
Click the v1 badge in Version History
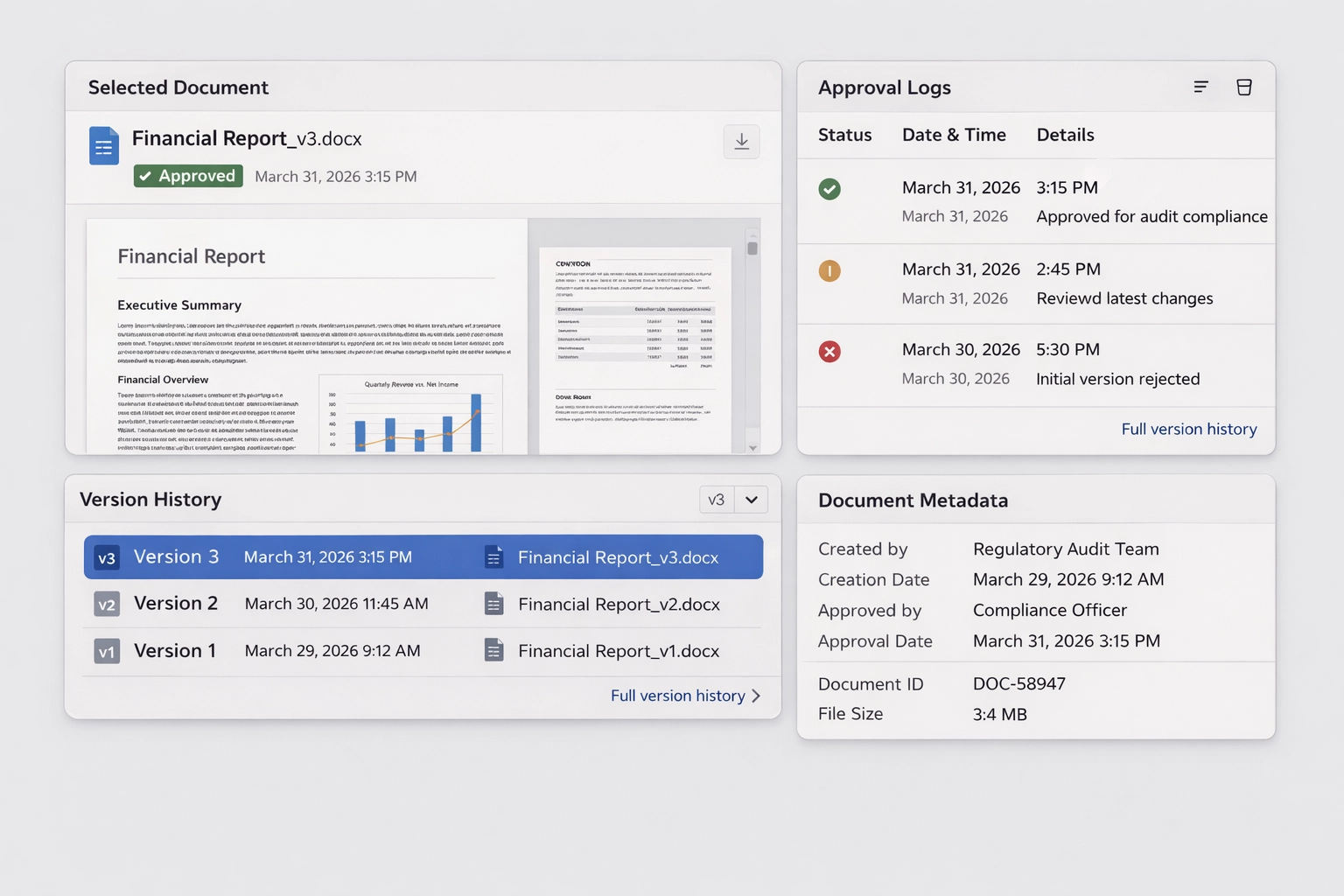click(x=107, y=652)
